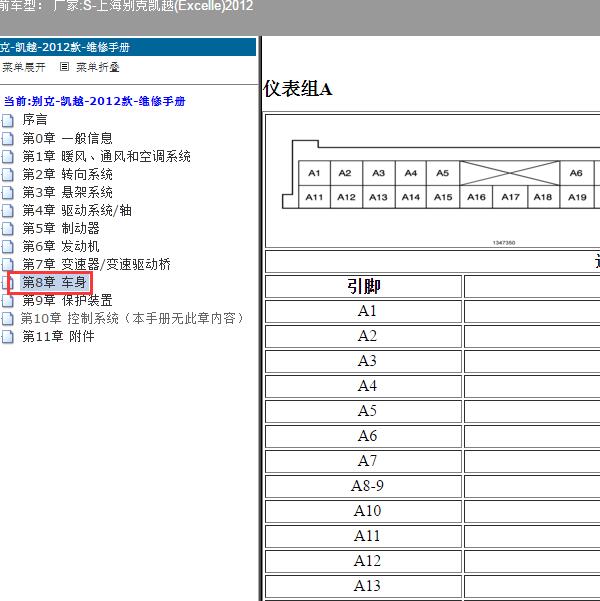The width and height of the screenshot is (600, 601).
Task: Open 第0章 一般信息 chapter
Action: click(67, 138)
